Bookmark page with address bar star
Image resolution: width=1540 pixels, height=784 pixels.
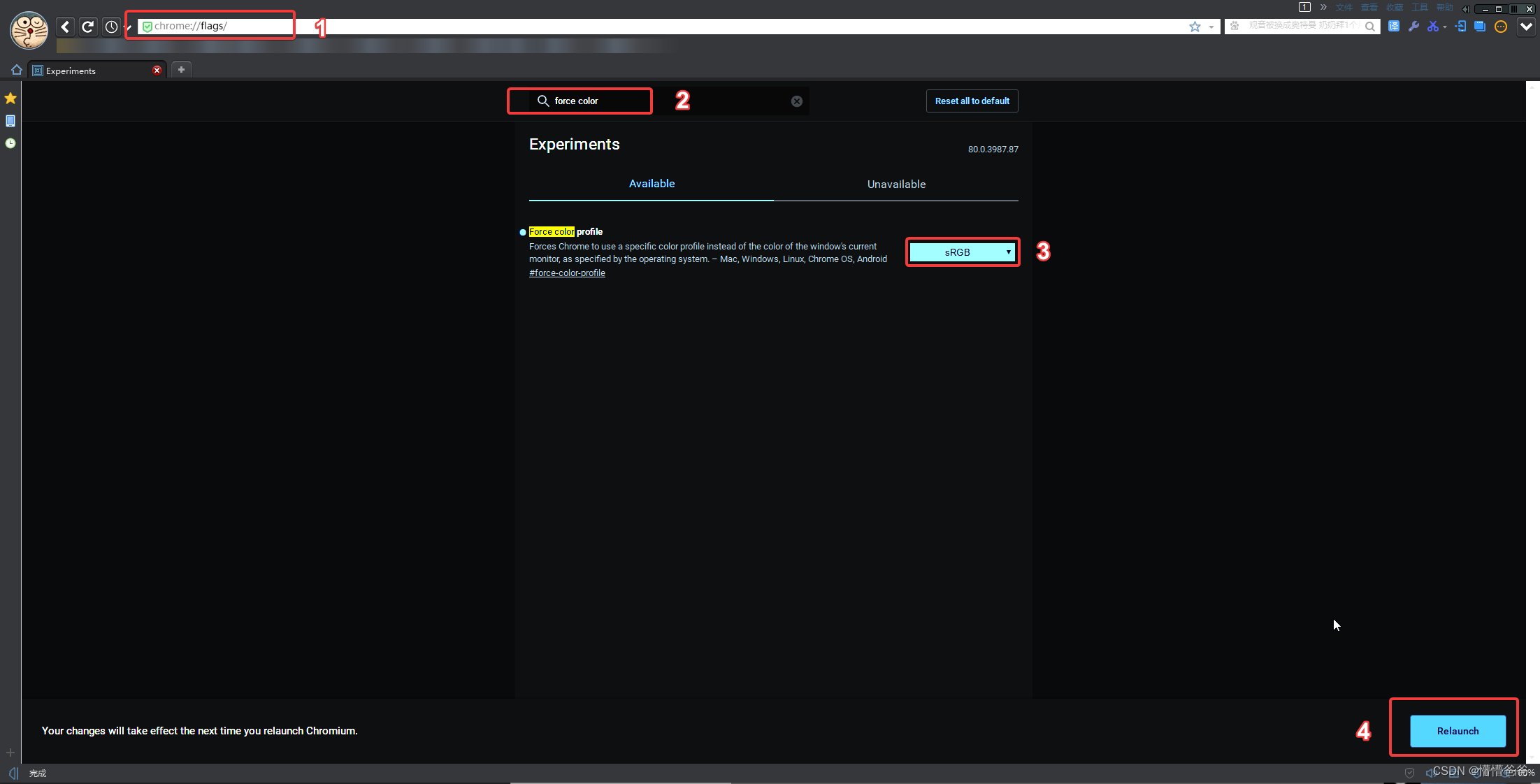1195,27
